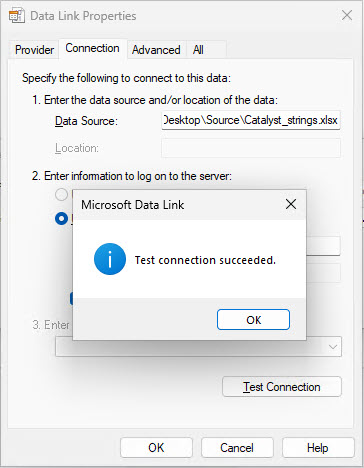The image size is (364, 468).
Task: Expand the dropdown arrow under step 3
Action: tap(333, 347)
